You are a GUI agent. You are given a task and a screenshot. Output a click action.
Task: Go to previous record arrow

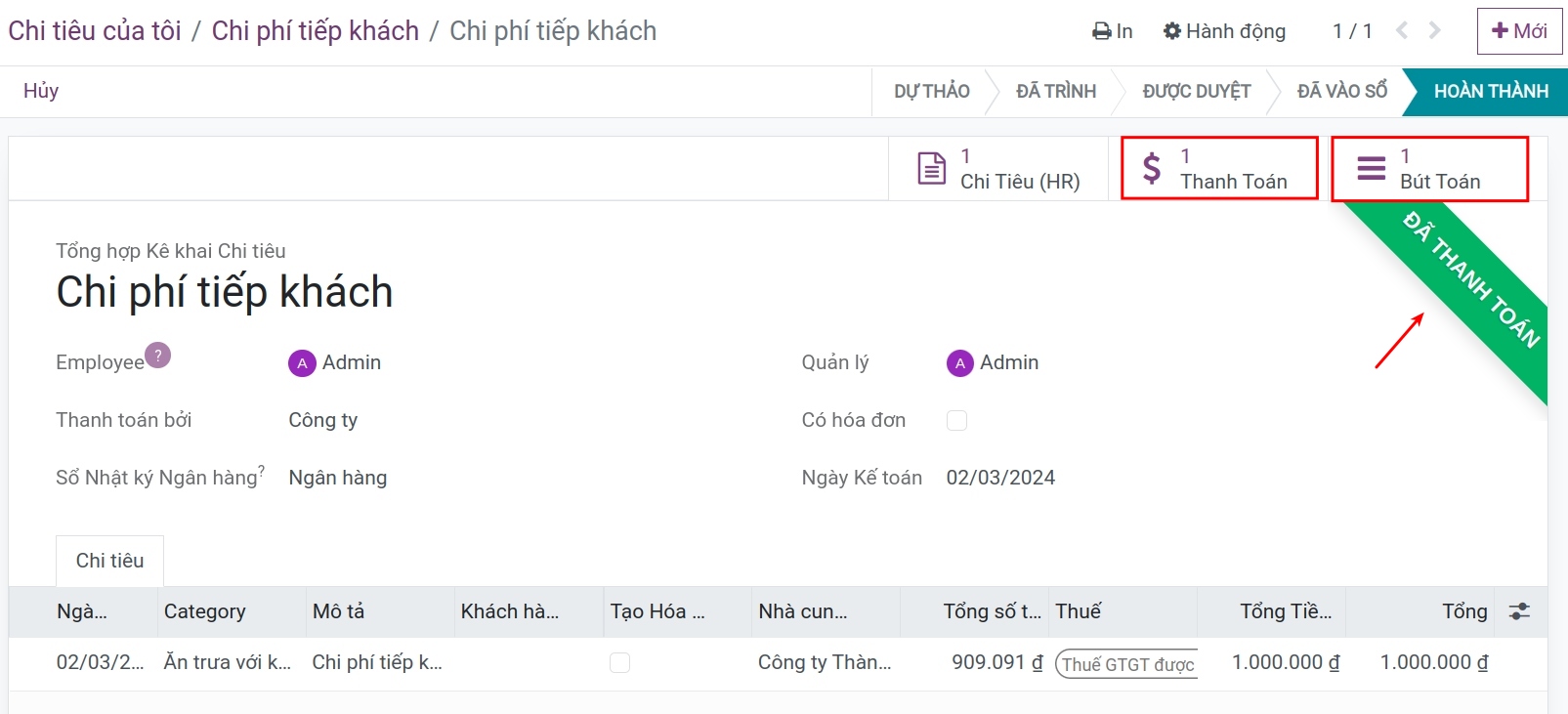coord(1402,30)
